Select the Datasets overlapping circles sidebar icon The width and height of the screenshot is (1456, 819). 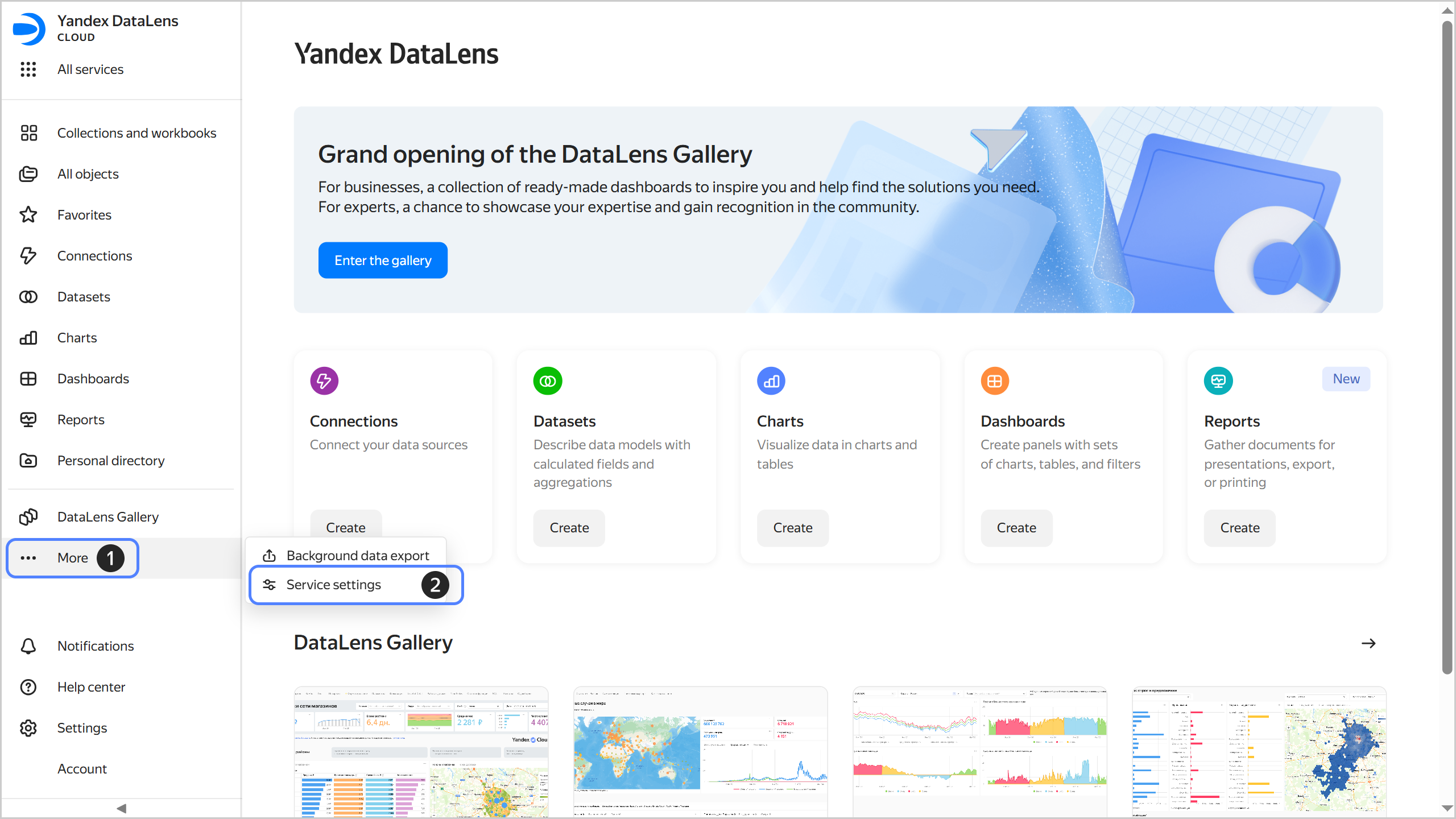coord(28,297)
